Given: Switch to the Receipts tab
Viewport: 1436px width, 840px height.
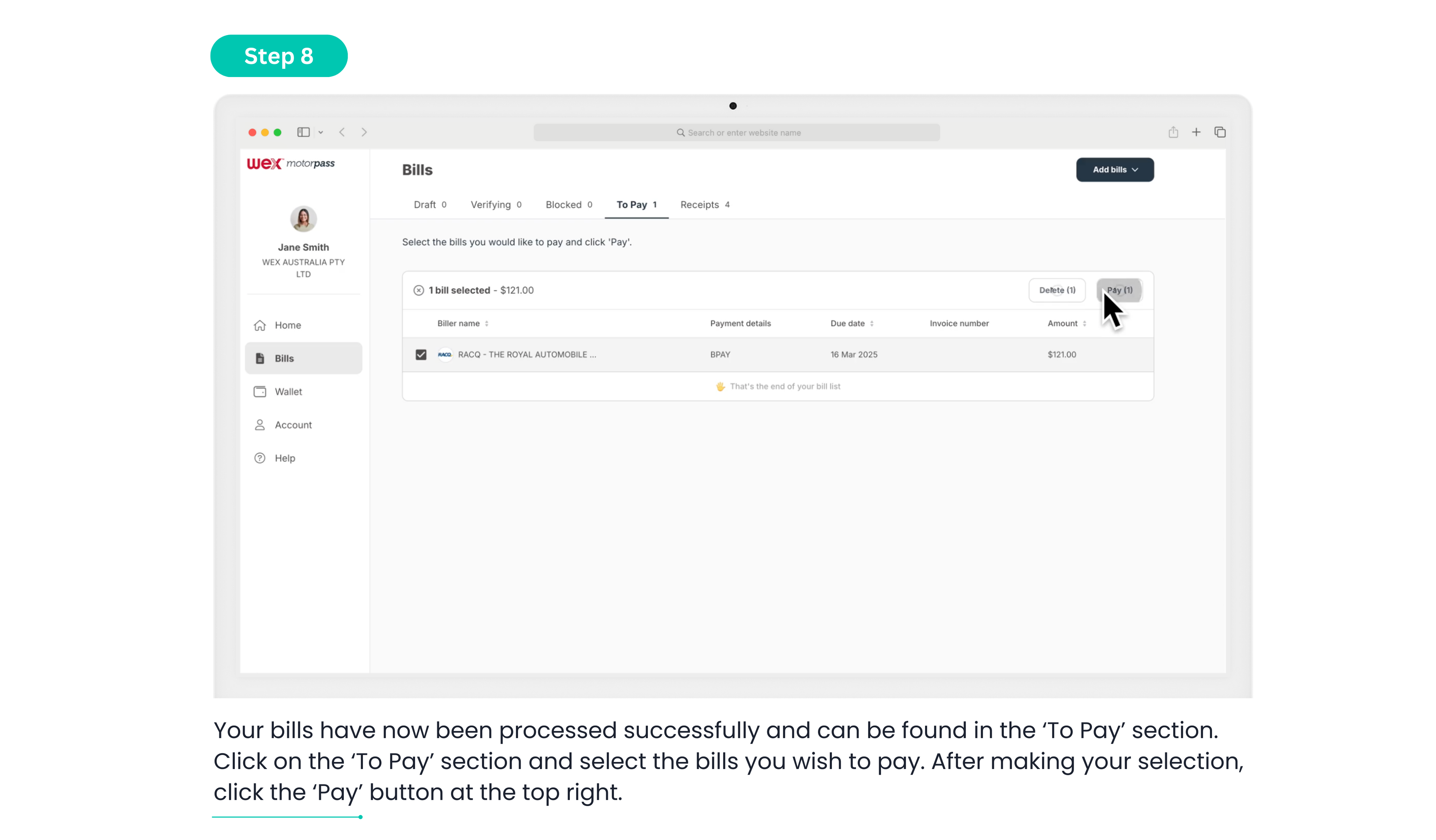Looking at the screenshot, I should coord(704,205).
